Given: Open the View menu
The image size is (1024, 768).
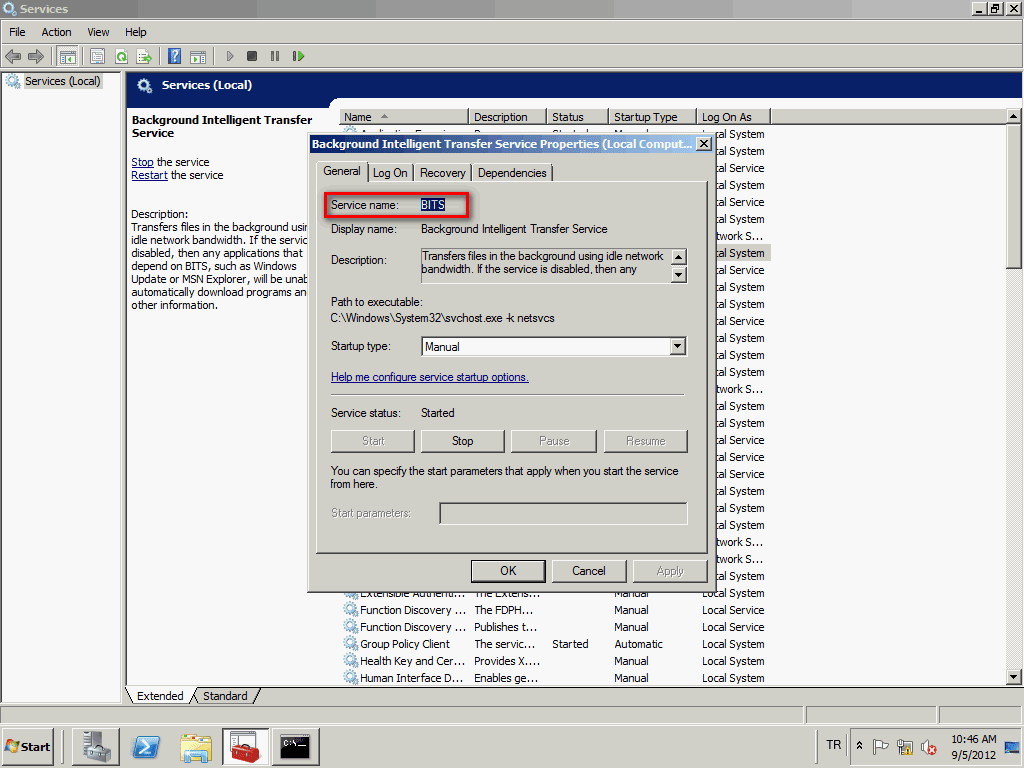Looking at the screenshot, I should (99, 32).
